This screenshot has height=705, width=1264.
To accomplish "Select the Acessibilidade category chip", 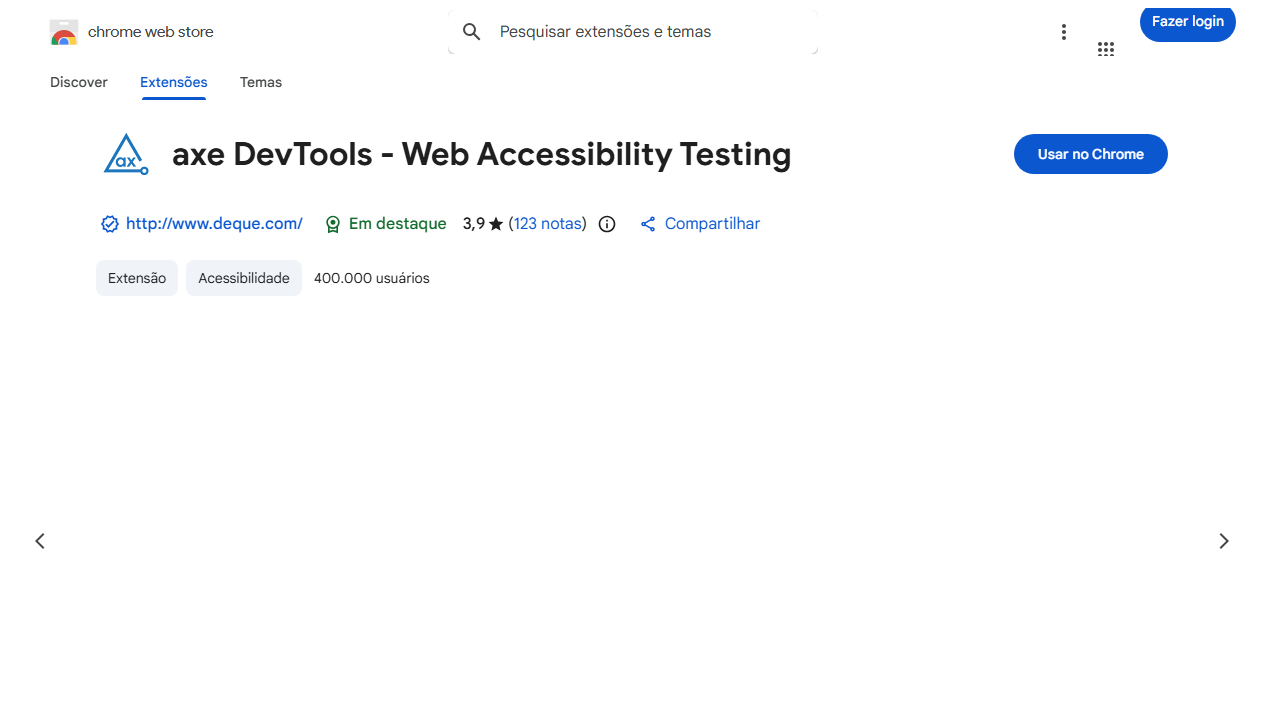I will point(243,277).
